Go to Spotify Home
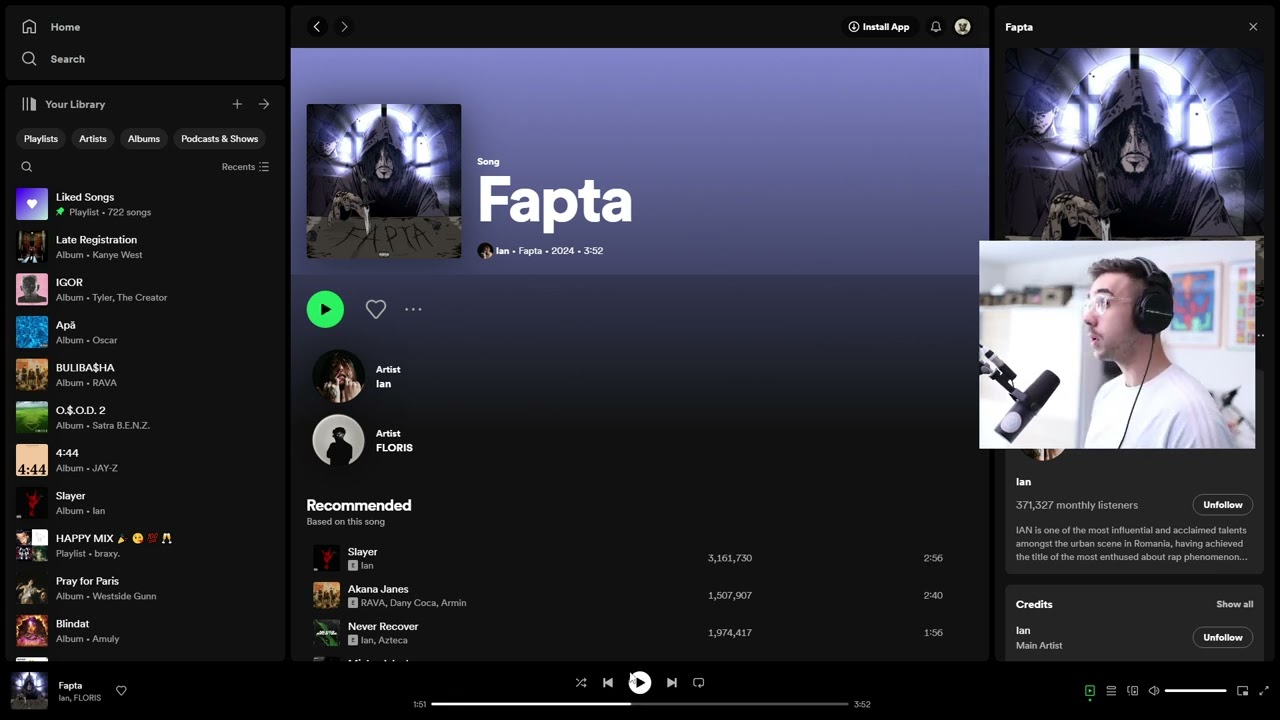Screen dimensions: 1280x720 51,27
